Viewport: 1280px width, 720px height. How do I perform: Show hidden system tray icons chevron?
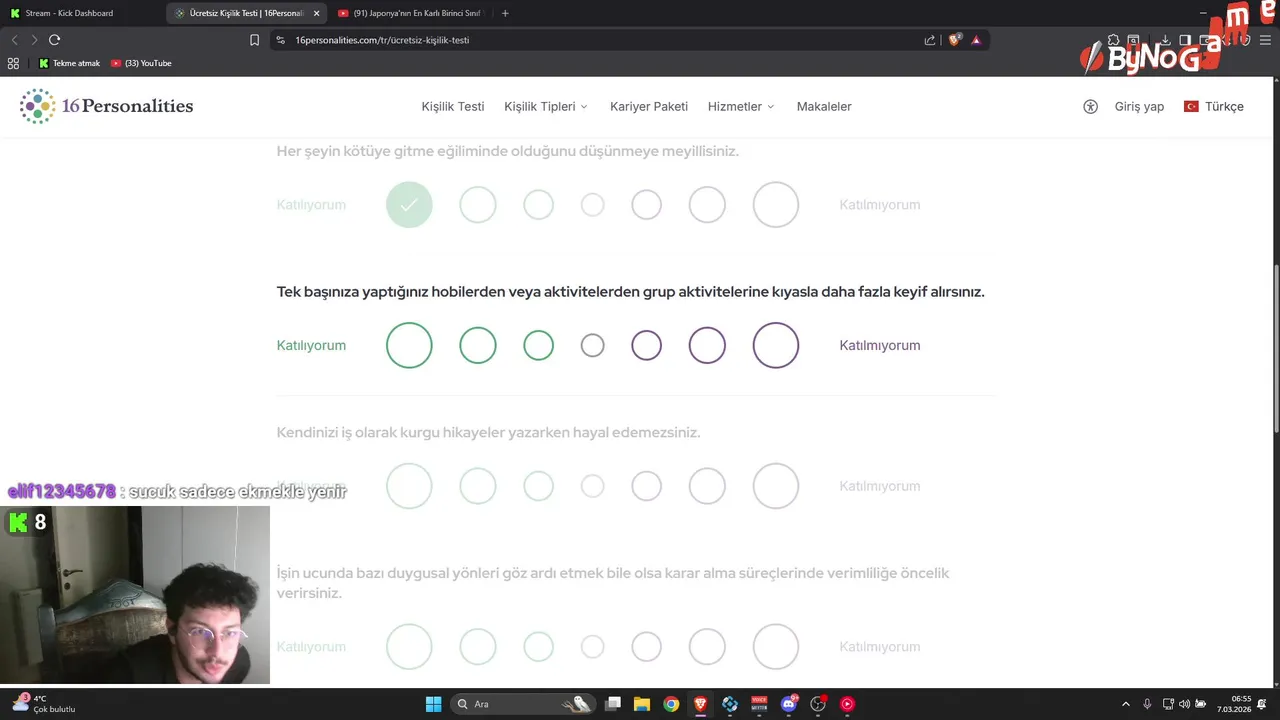tap(1126, 704)
